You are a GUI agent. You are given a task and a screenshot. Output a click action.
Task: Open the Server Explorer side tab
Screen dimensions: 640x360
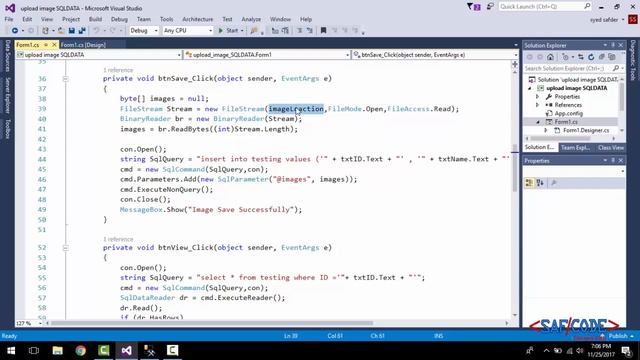7,95
